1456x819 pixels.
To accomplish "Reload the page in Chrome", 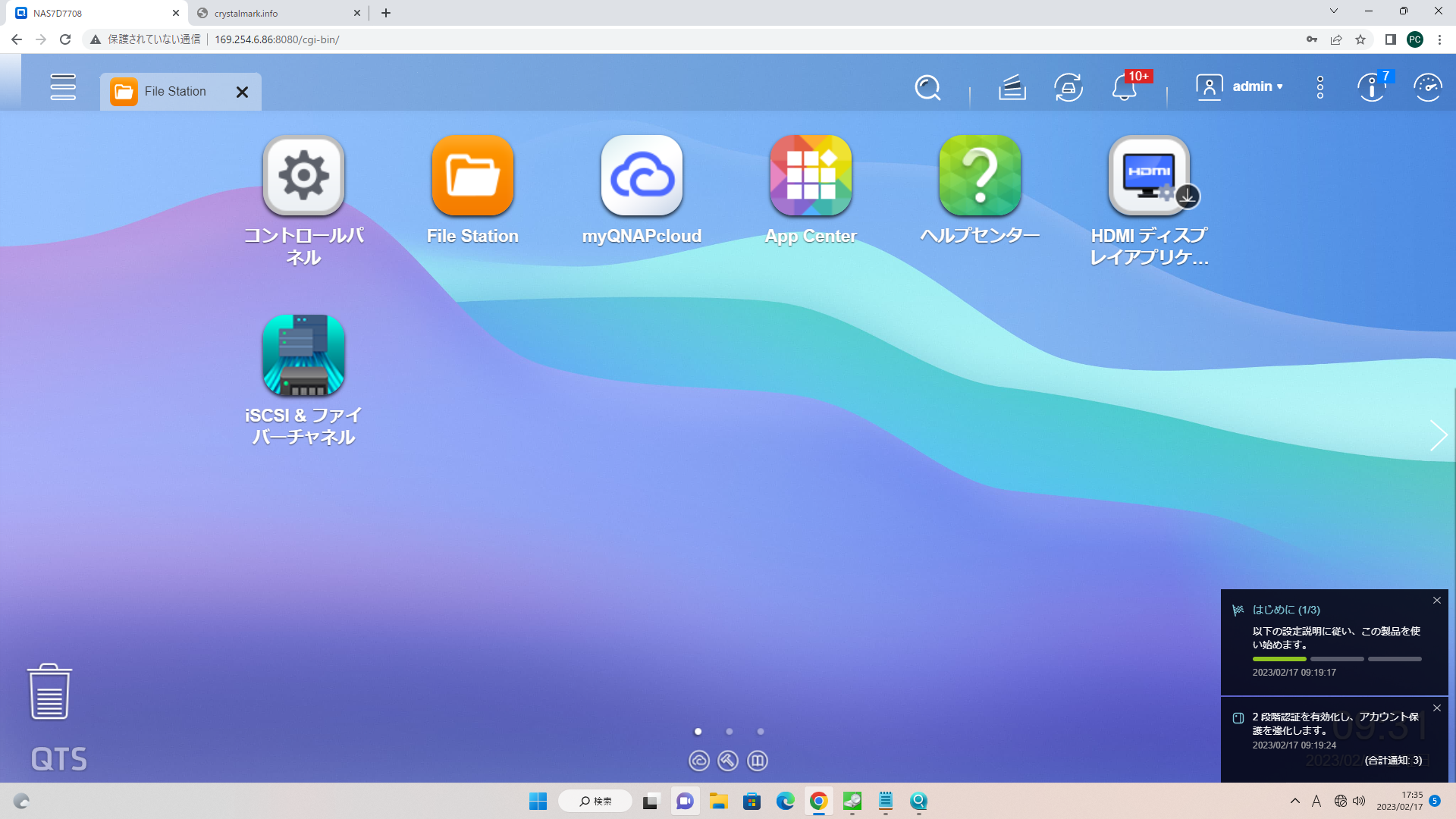I will coord(65,39).
